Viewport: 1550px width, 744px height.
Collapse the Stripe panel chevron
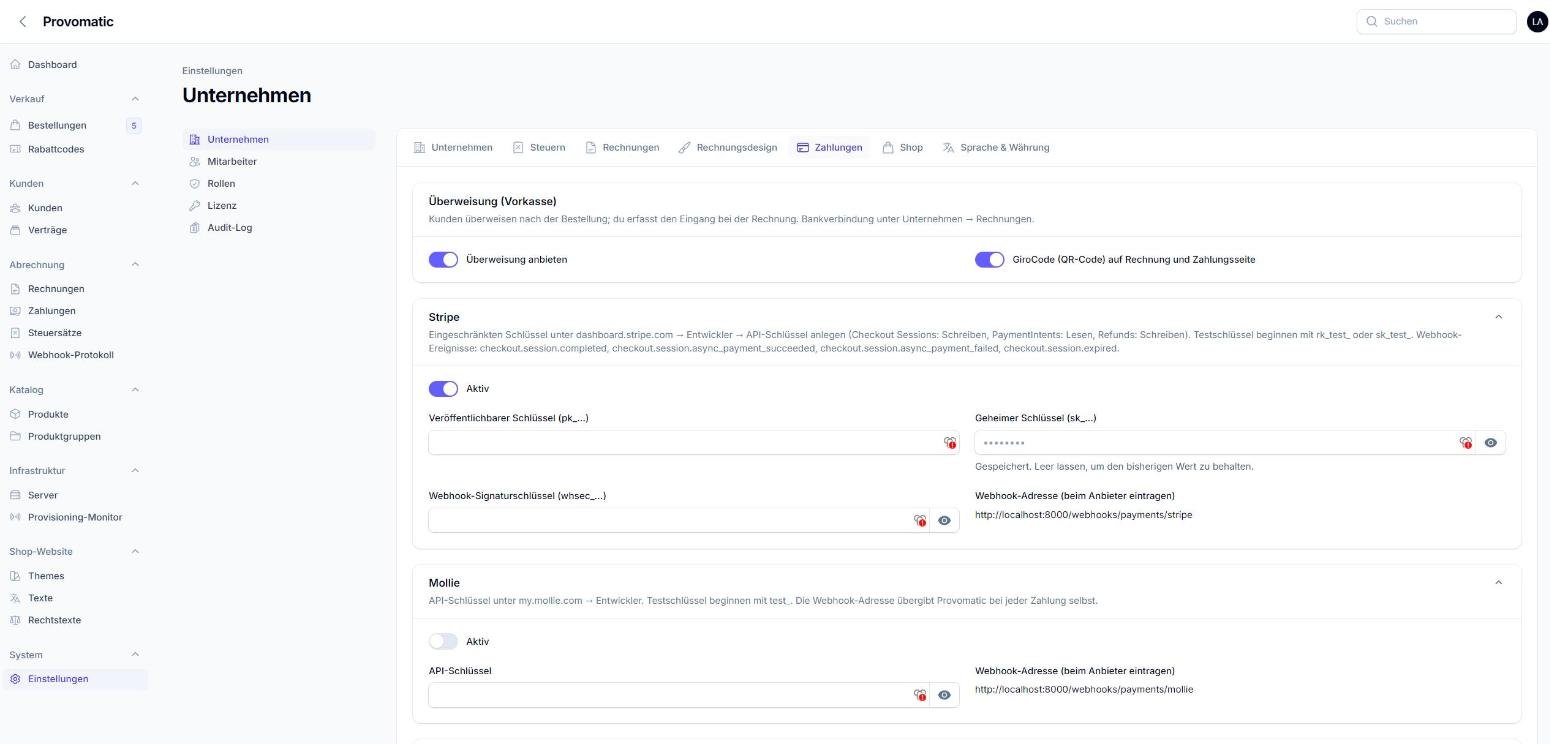click(1498, 317)
